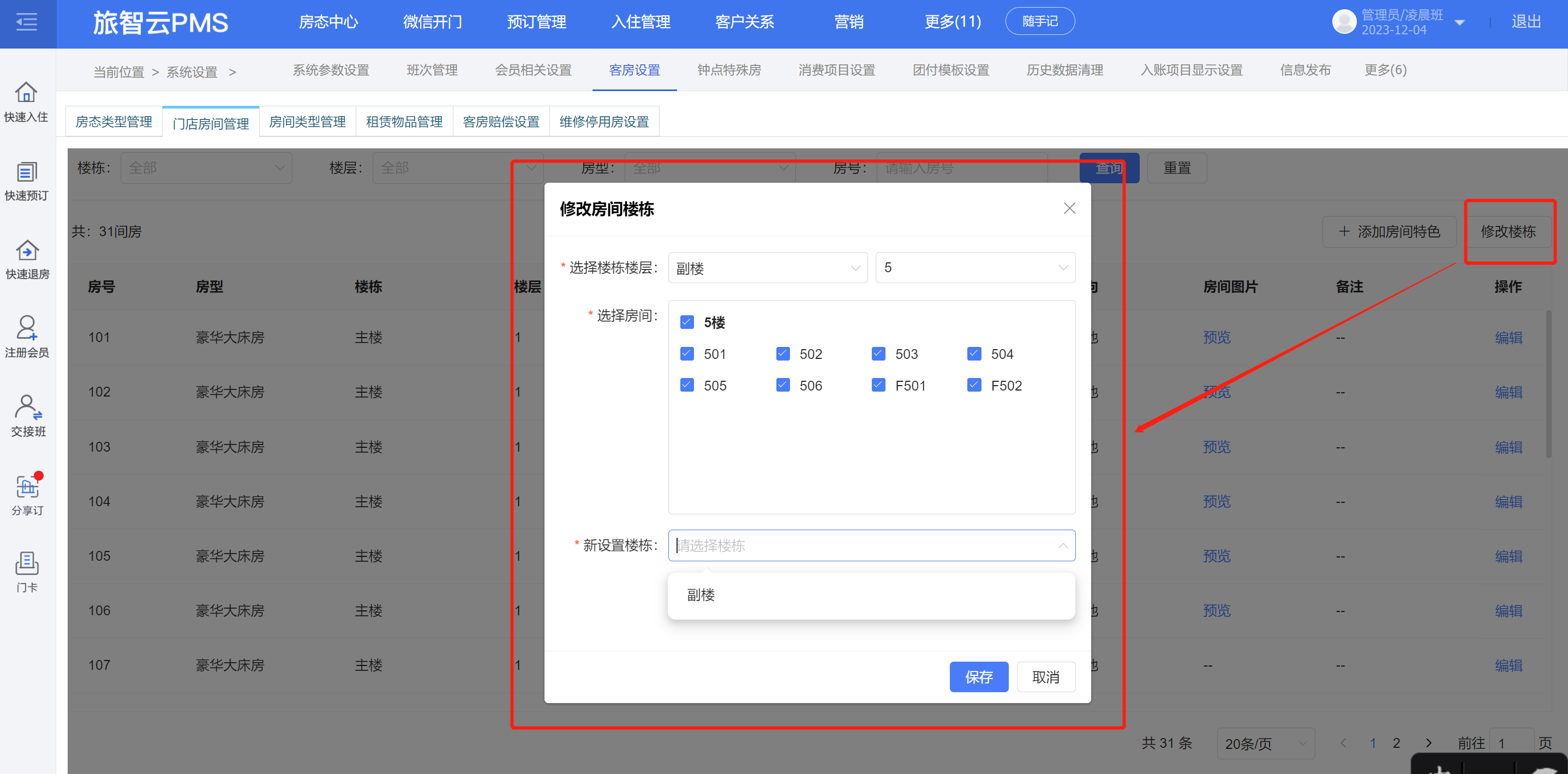Viewport: 1568px width, 774px height.
Task: Click 添加房间特色 button
Action: point(1390,232)
